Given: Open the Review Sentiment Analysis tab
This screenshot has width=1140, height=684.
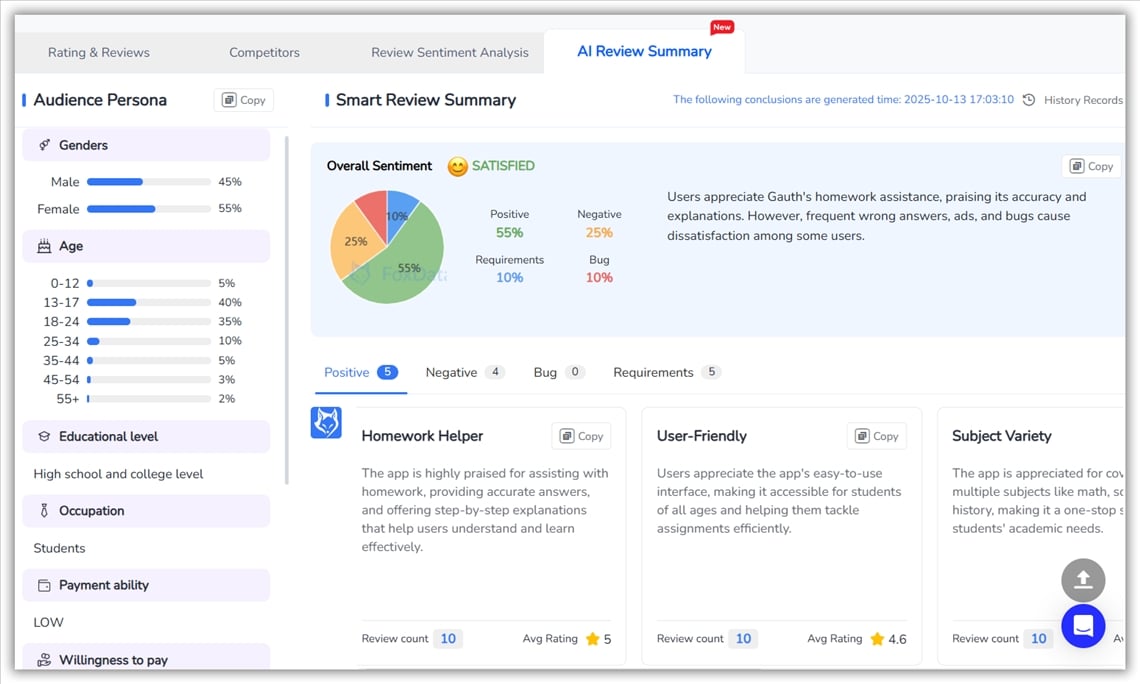Looking at the screenshot, I should [449, 52].
